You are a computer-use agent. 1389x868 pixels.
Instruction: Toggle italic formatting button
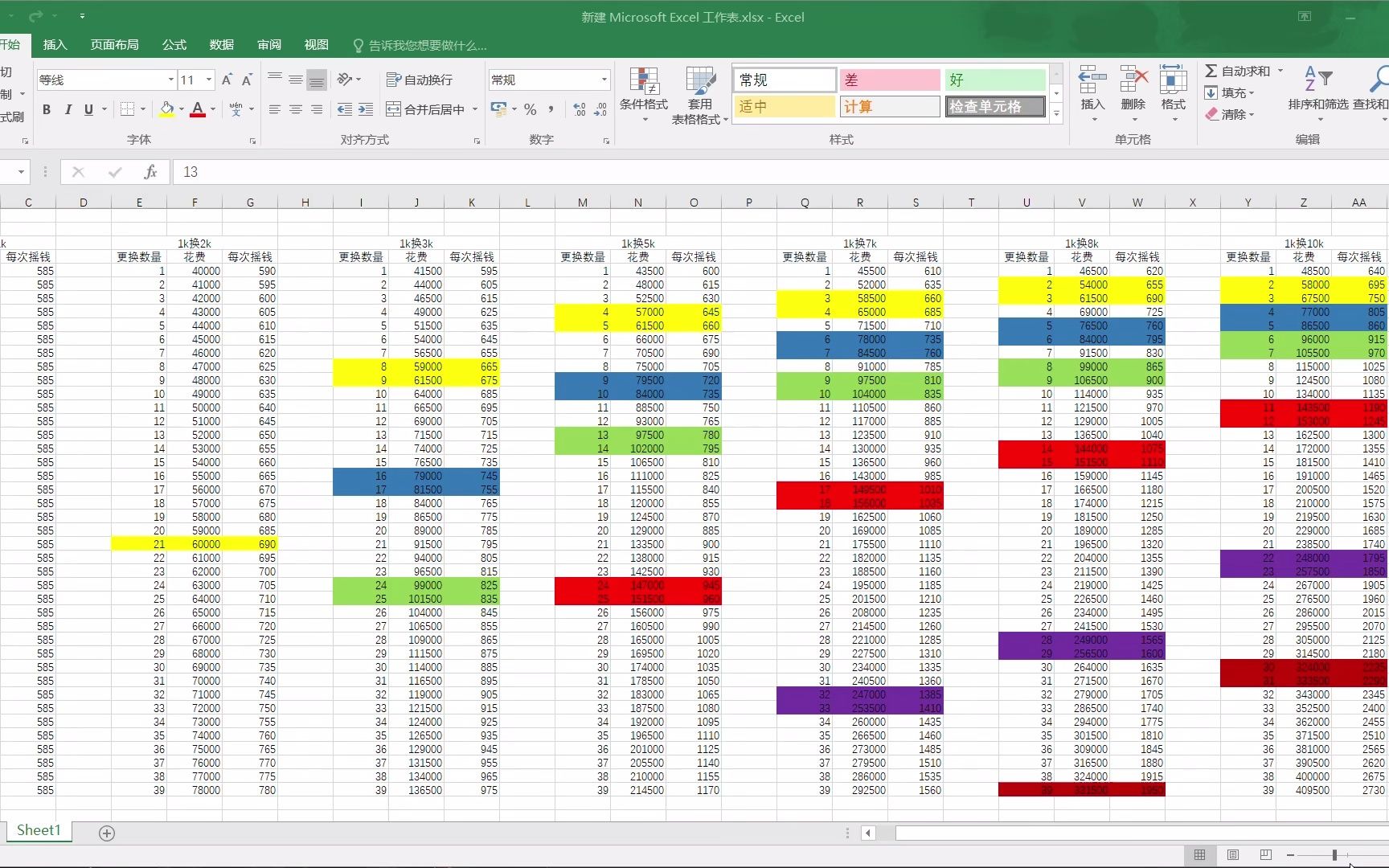[x=68, y=109]
